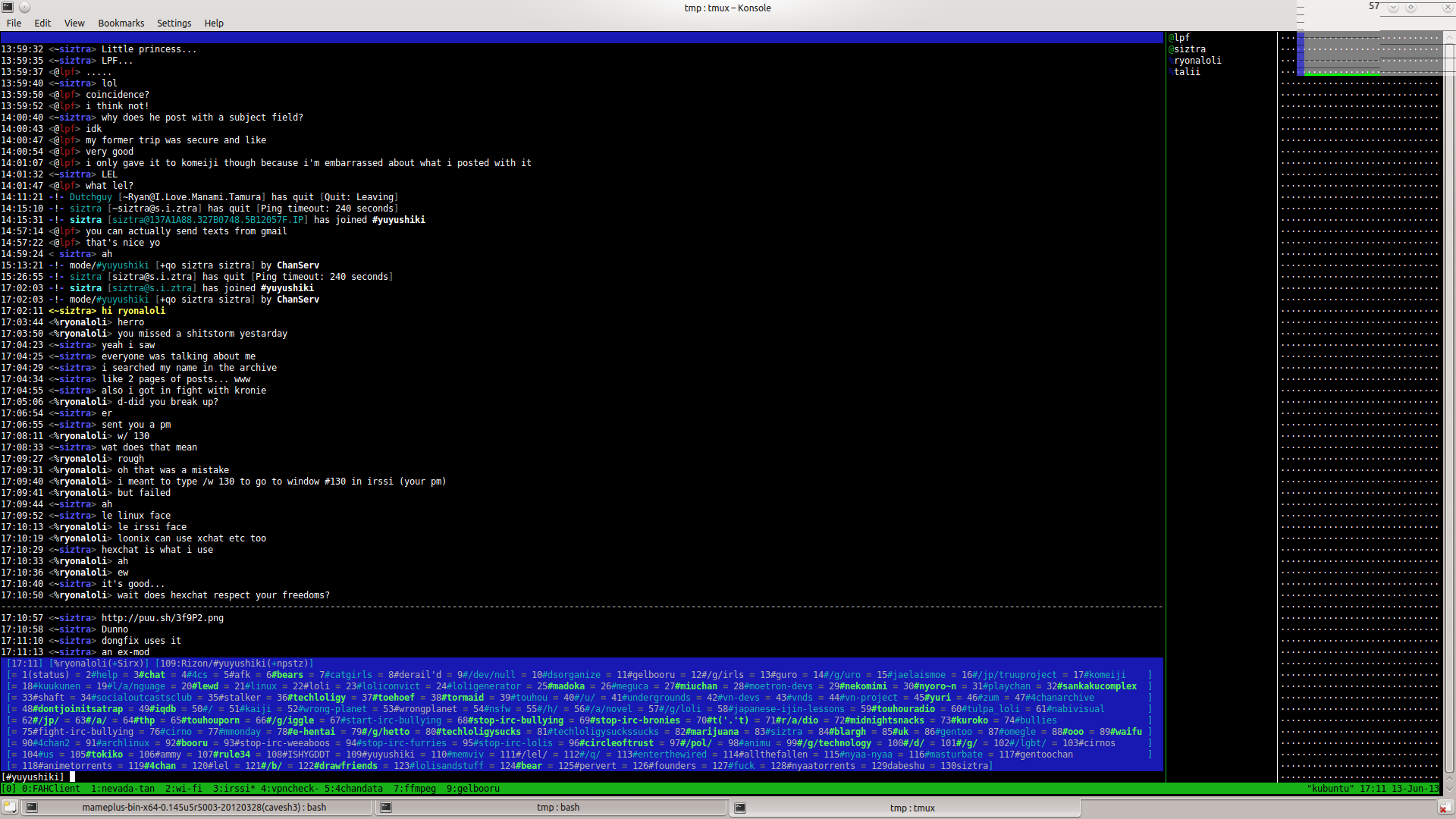This screenshot has width=1456, height=819.
Task: Click channel 128#nyaatorrents in the window list
Action: pyautogui.click(x=813, y=766)
